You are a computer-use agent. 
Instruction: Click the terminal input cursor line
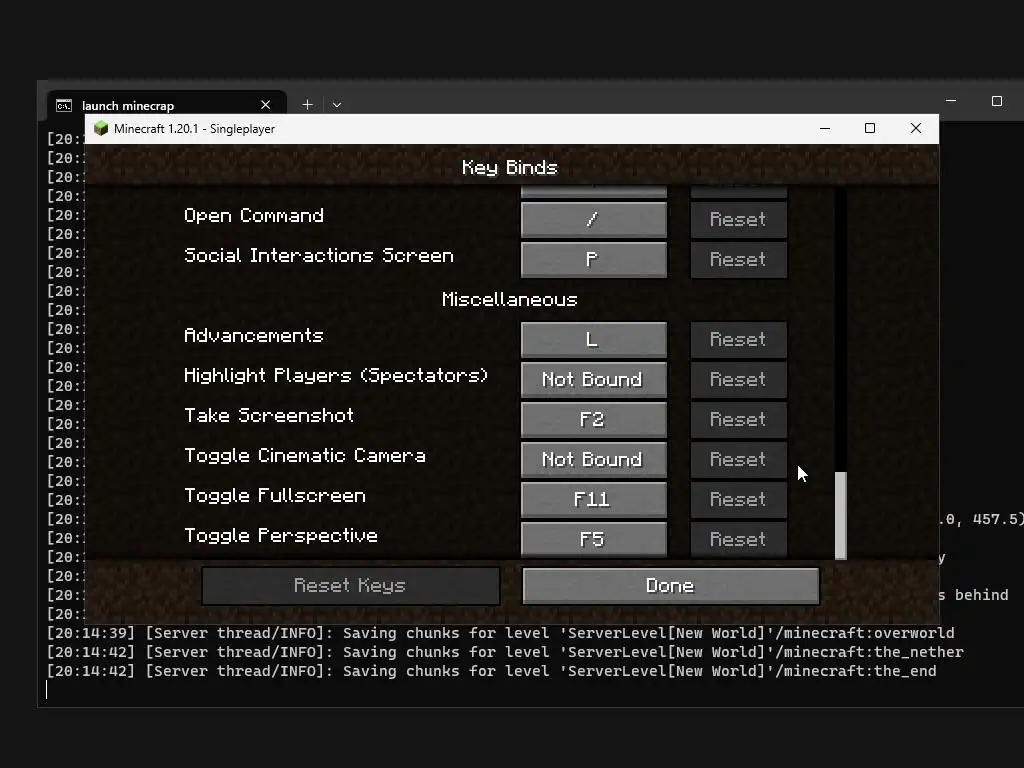[x=46, y=690]
